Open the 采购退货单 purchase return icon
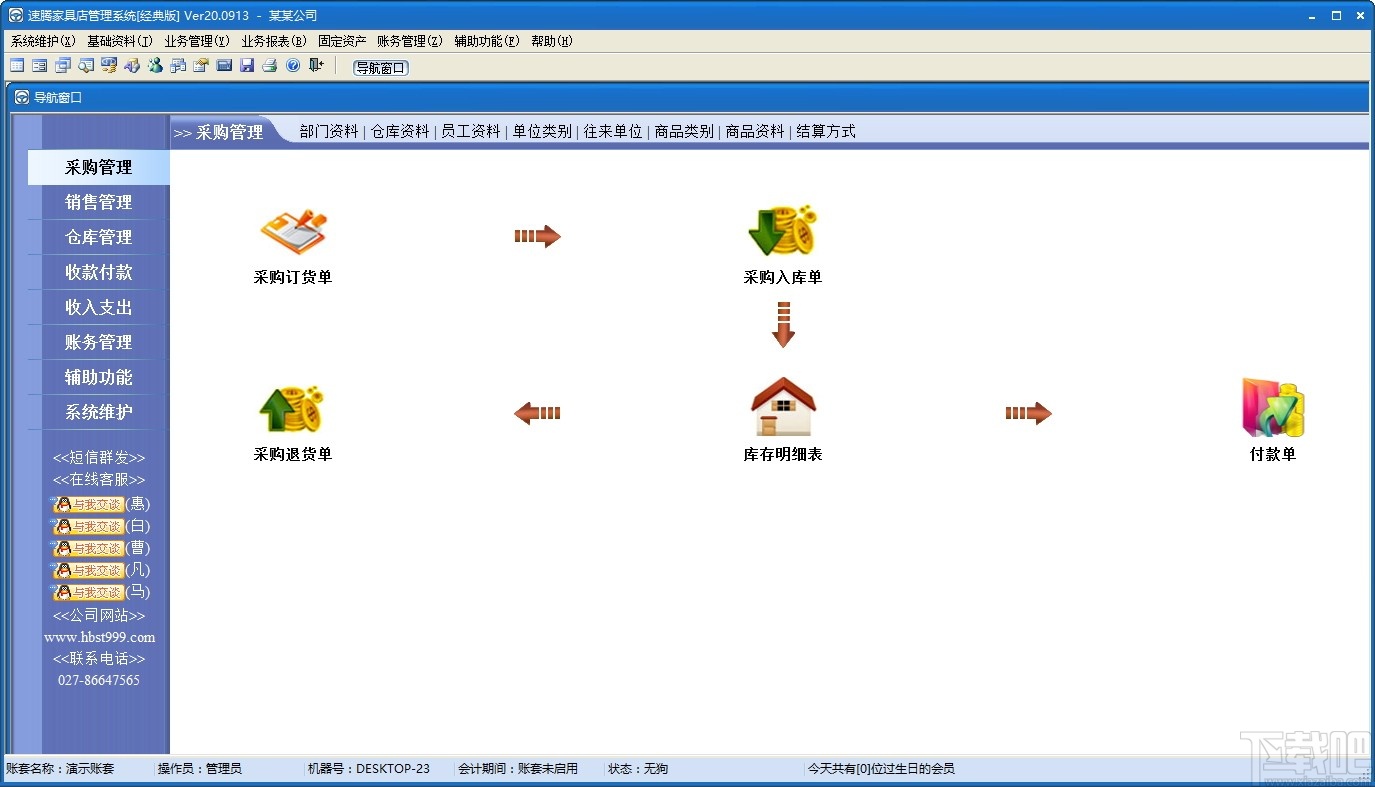The height and width of the screenshot is (787, 1375). [293, 408]
